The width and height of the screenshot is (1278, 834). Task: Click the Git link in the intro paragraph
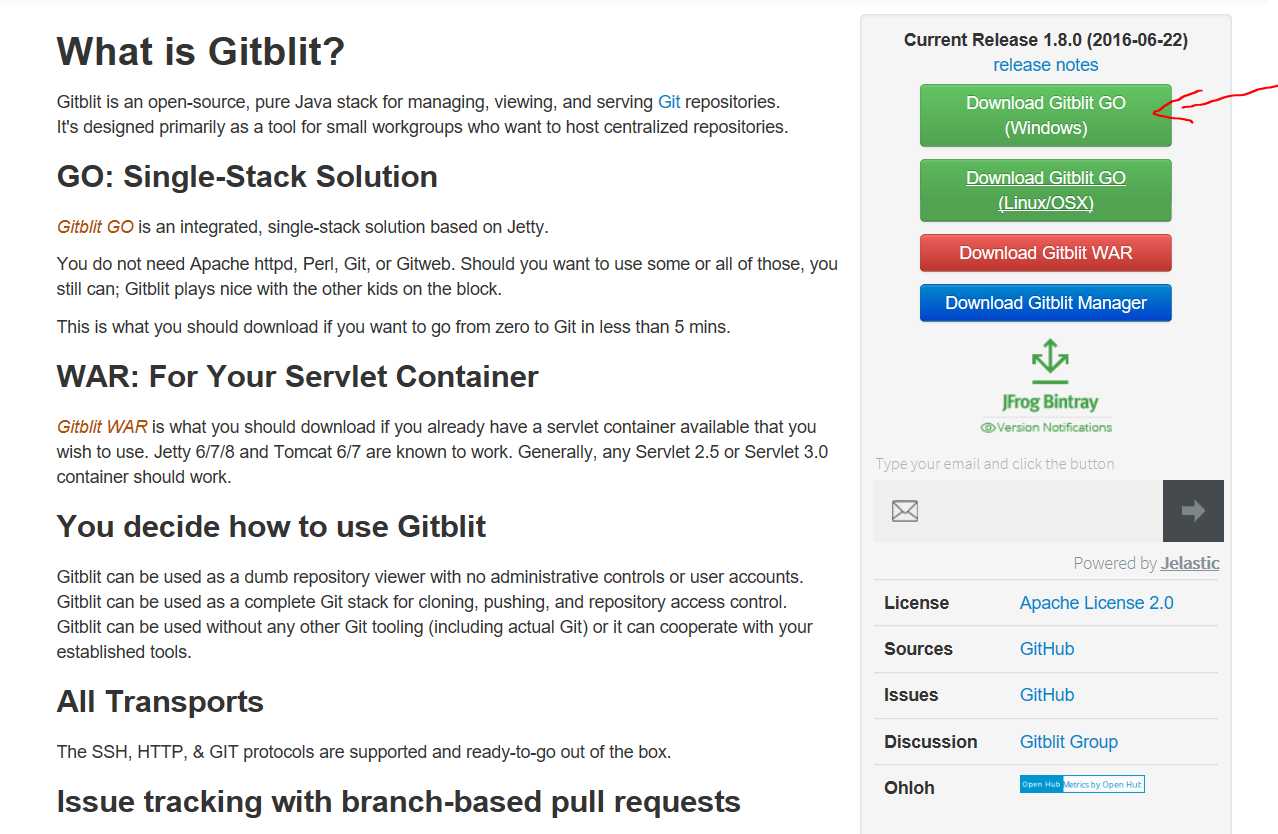tap(668, 101)
